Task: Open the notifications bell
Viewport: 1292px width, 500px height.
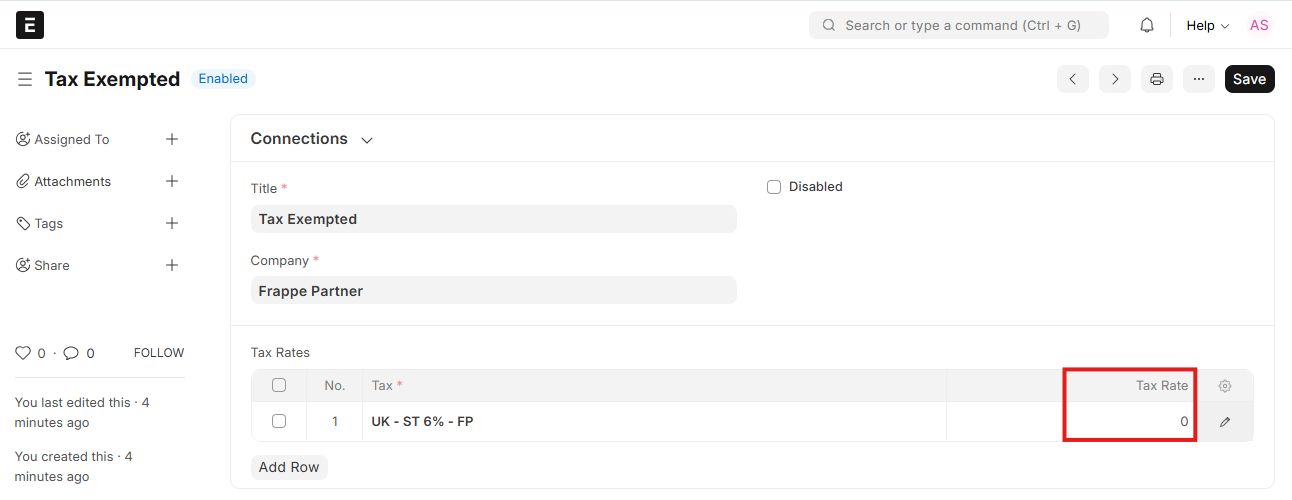Action: tap(1147, 25)
